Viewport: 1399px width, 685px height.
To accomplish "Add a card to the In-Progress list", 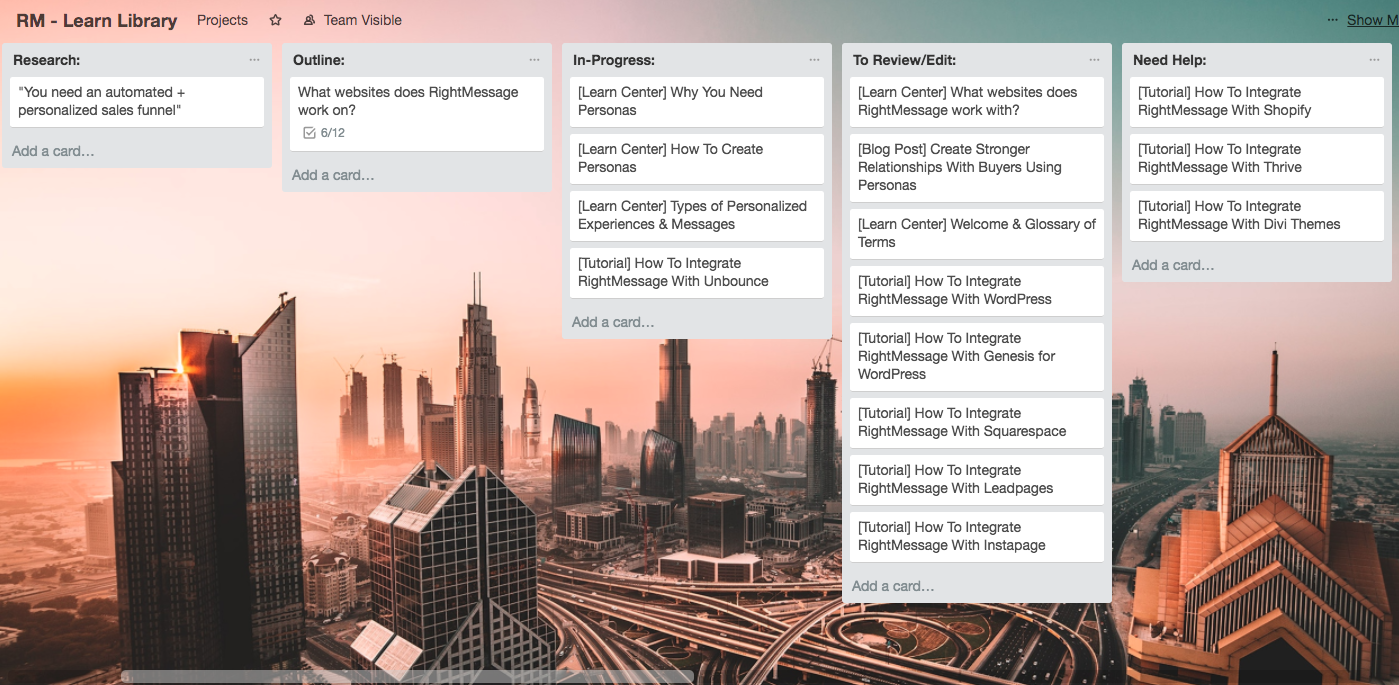I will point(613,322).
